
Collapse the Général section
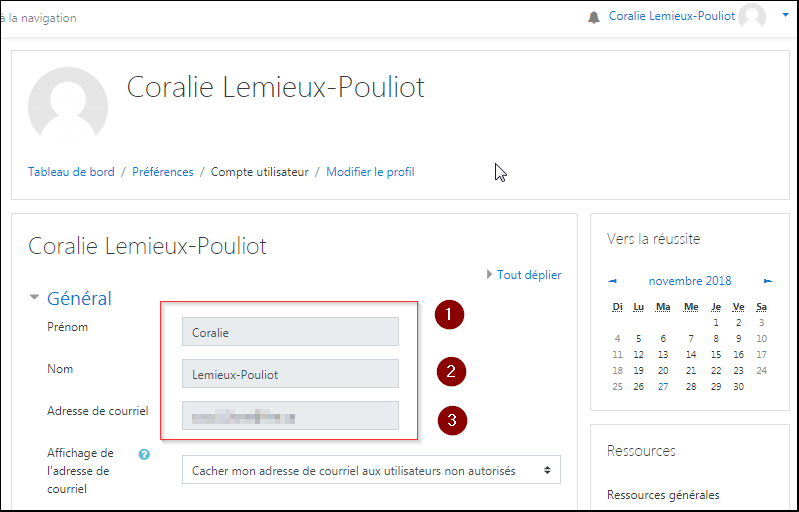point(35,298)
